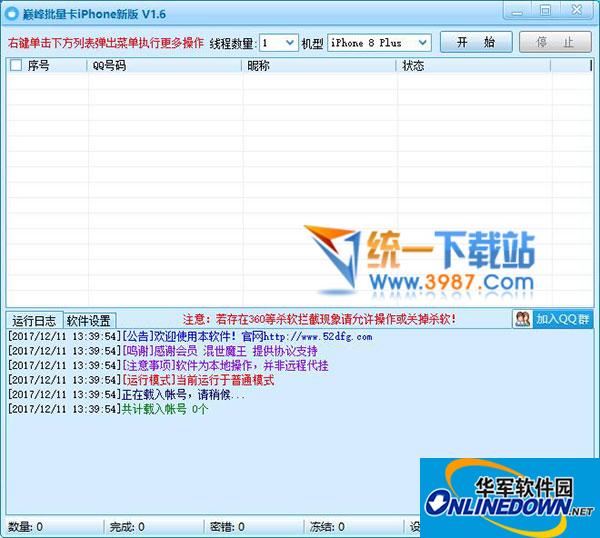The image size is (600, 538).
Task: Click the 昵称 column header
Action: (x=259, y=66)
